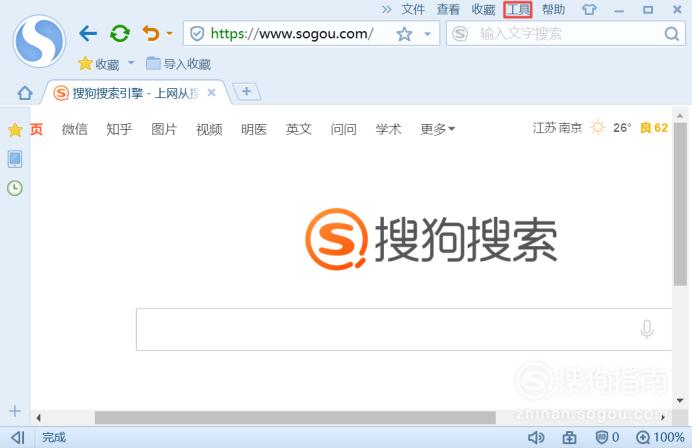
Task: Close the 搜狗搜索引擎 tab
Action: pyautogui.click(x=211, y=93)
